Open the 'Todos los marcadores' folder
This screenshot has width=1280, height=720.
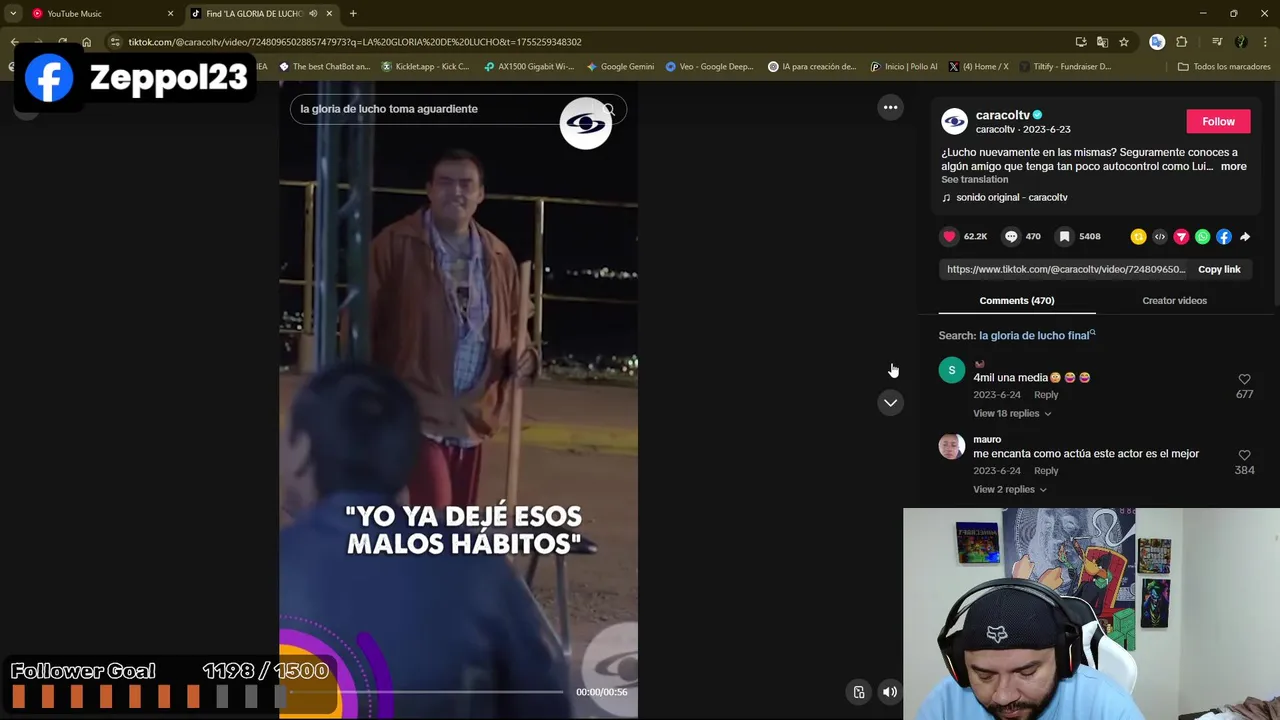point(1224,67)
